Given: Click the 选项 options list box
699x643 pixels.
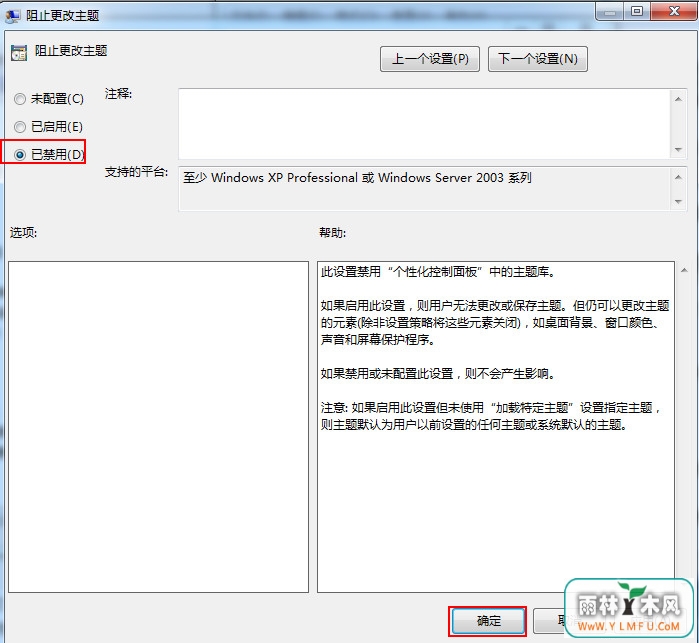Looking at the screenshot, I should (158, 427).
